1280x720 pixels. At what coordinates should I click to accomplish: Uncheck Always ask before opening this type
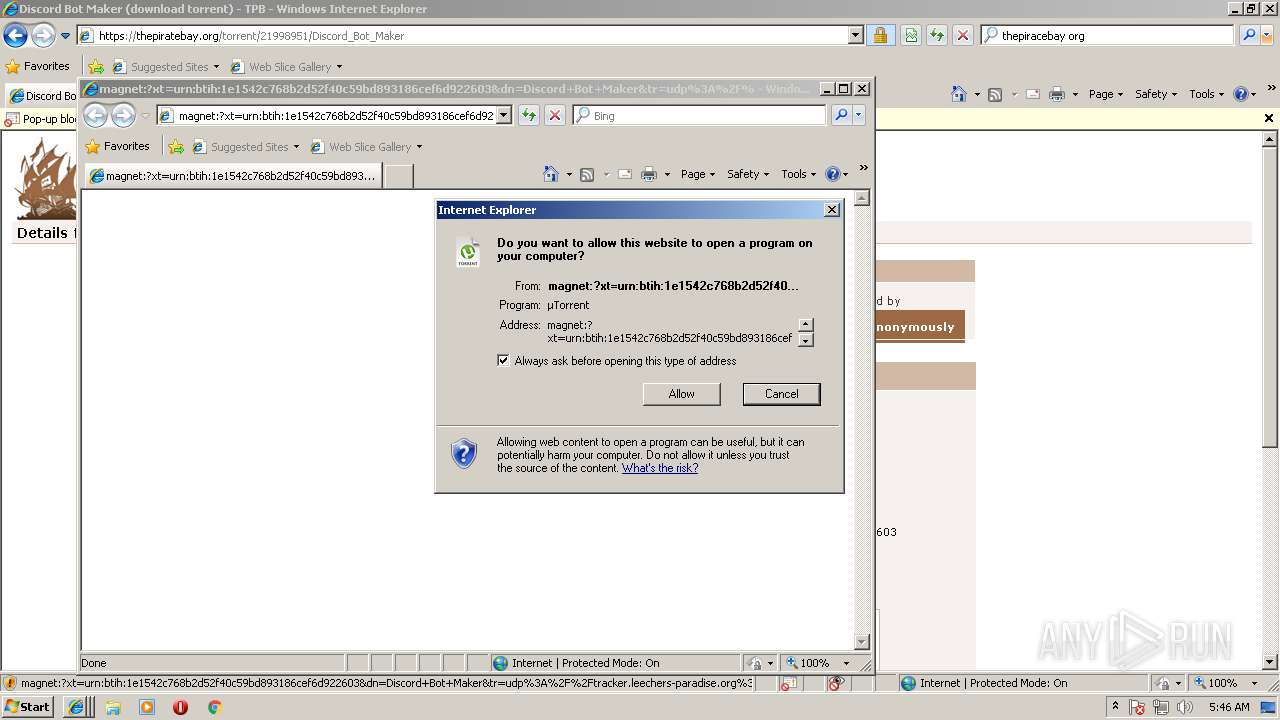click(503, 361)
